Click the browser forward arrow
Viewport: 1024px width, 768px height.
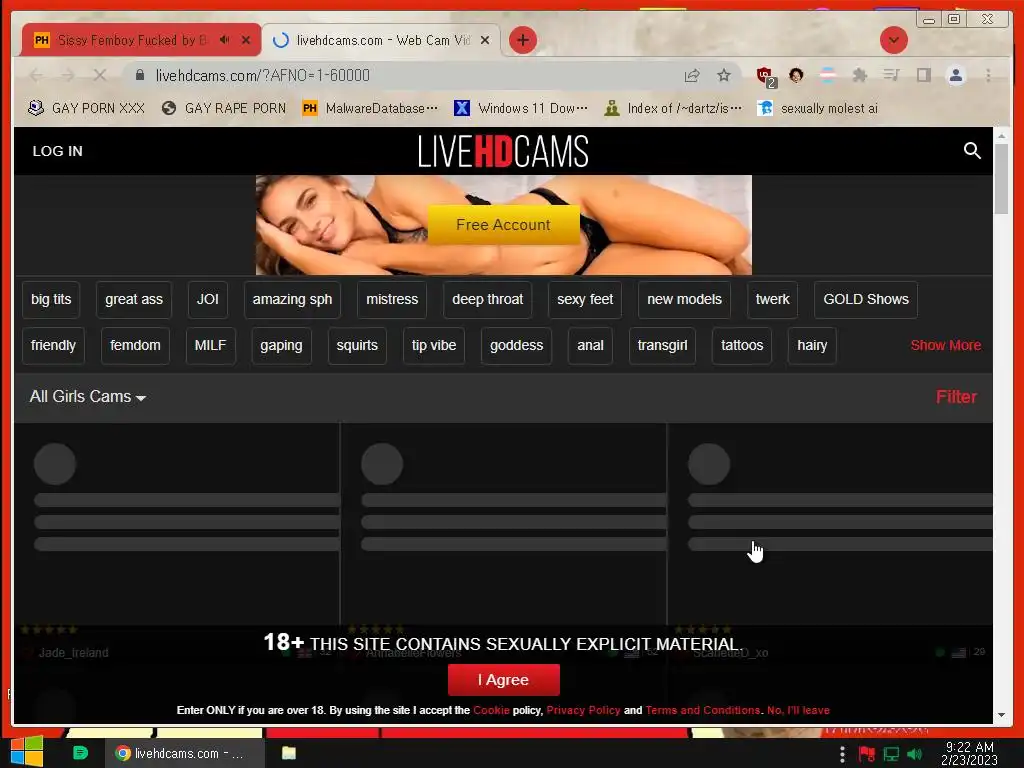point(68,76)
